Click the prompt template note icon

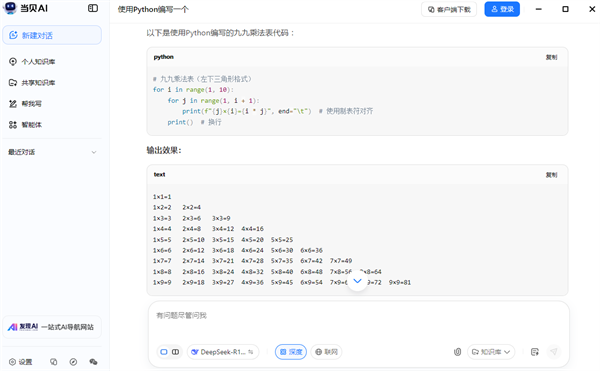click(535, 352)
